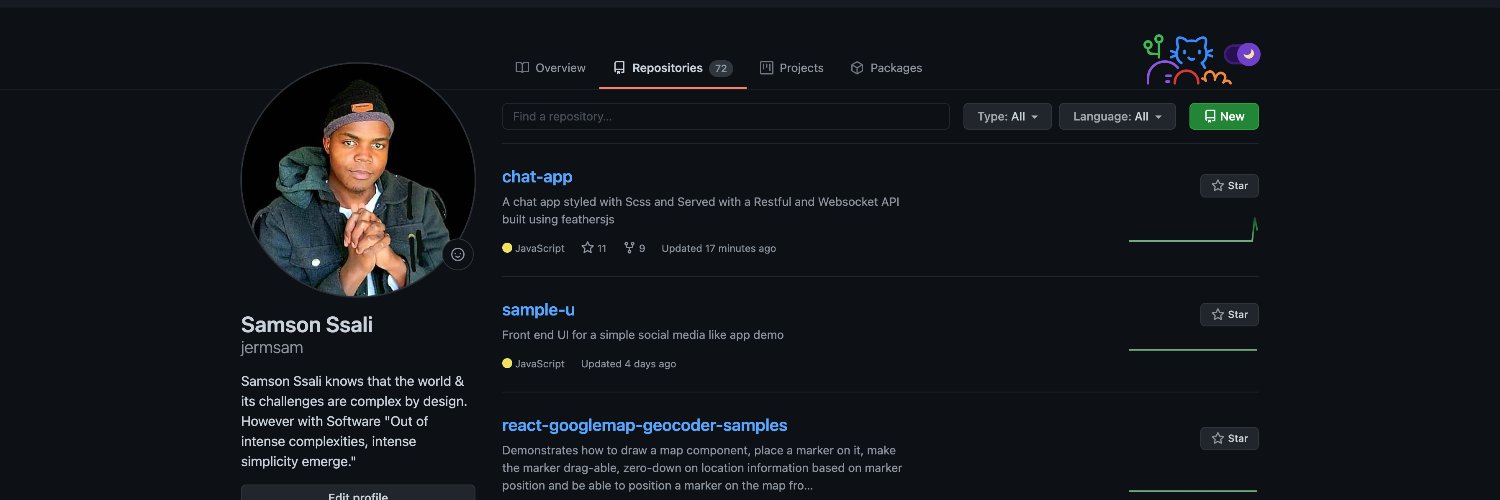The width and height of the screenshot is (1500, 500).
Task: Click the Projects board icon
Action: pyautogui.click(x=767, y=68)
